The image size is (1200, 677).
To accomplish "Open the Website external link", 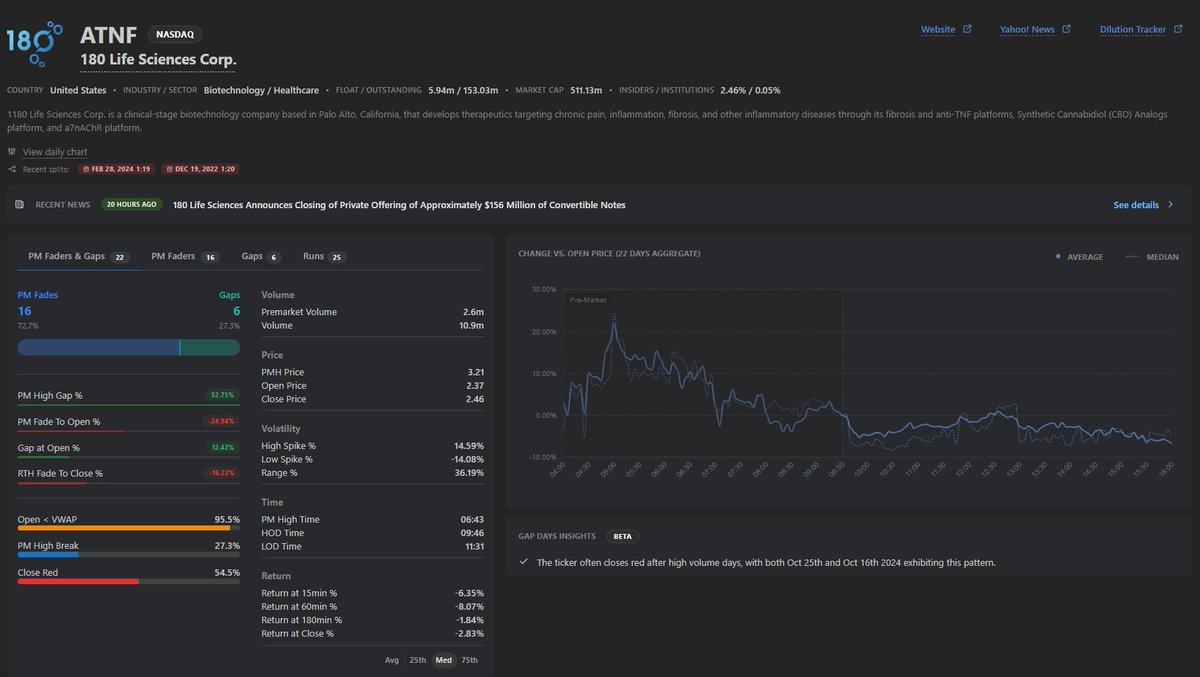I will click(x=937, y=30).
